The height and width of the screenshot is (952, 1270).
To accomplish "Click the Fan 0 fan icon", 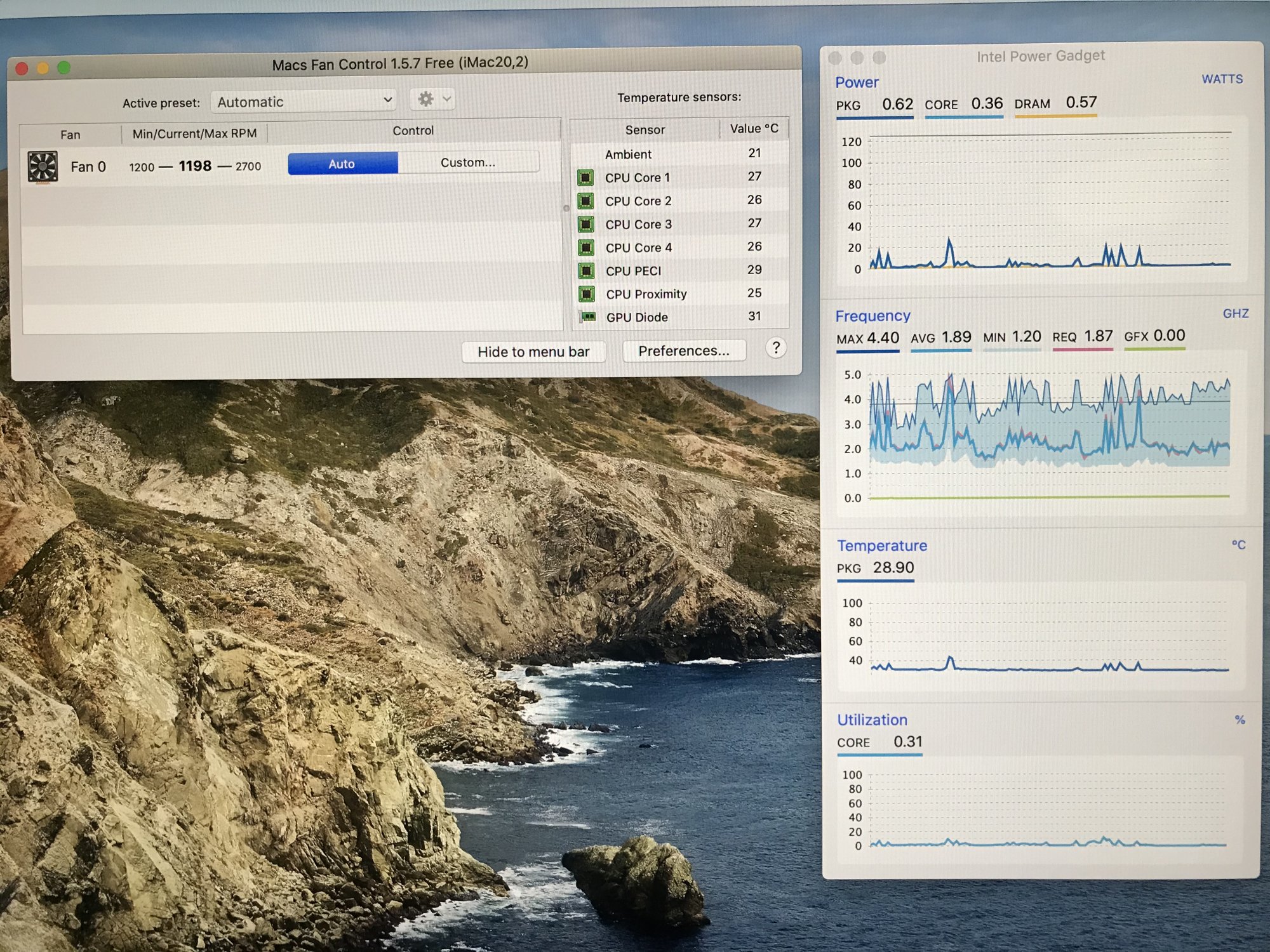I will (x=43, y=167).
